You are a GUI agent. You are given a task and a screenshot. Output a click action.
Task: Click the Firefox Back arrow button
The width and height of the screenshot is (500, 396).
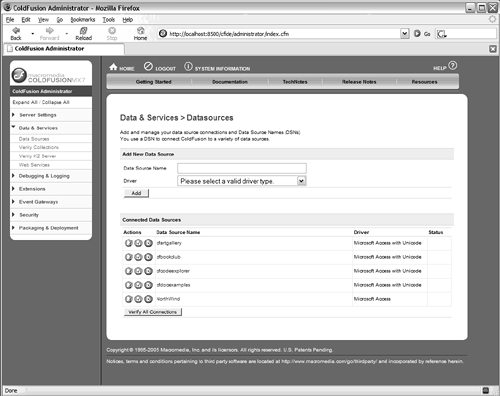click(x=16, y=34)
